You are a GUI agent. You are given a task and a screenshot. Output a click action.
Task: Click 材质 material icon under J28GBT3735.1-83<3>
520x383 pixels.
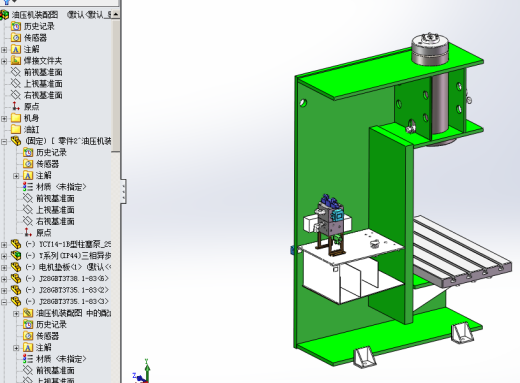pos(28,359)
